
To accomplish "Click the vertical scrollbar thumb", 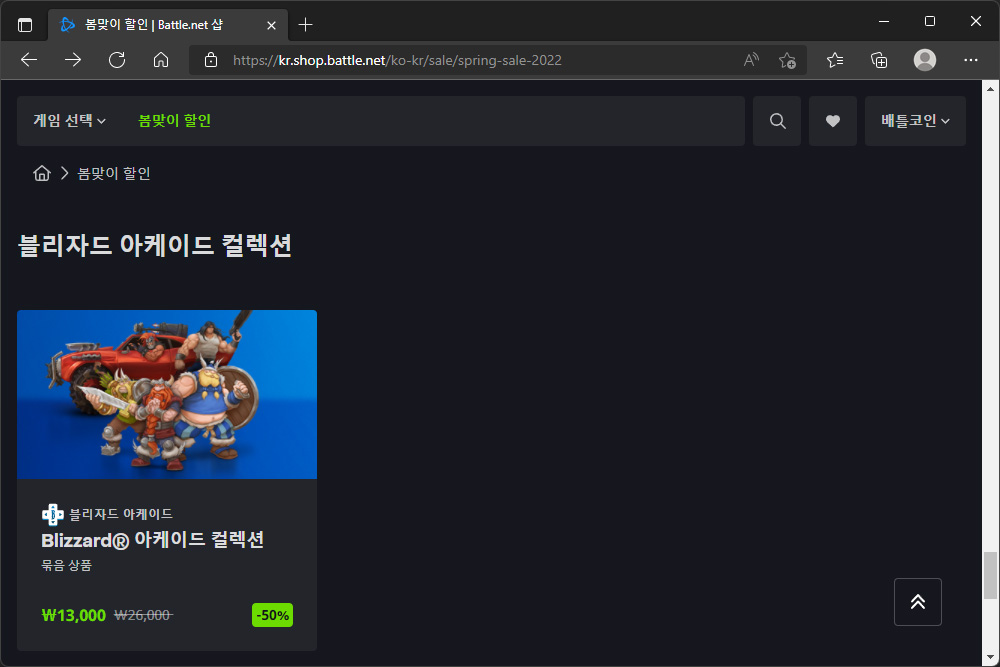I will pos(990,575).
